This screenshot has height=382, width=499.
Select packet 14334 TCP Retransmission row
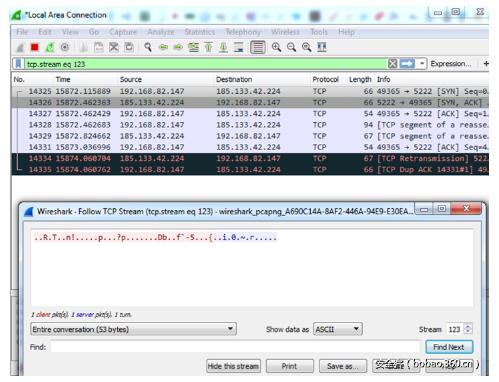250,158
